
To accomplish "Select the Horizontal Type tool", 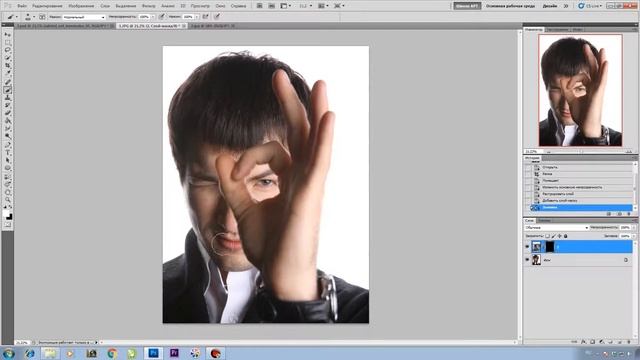I will tap(7, 153).
